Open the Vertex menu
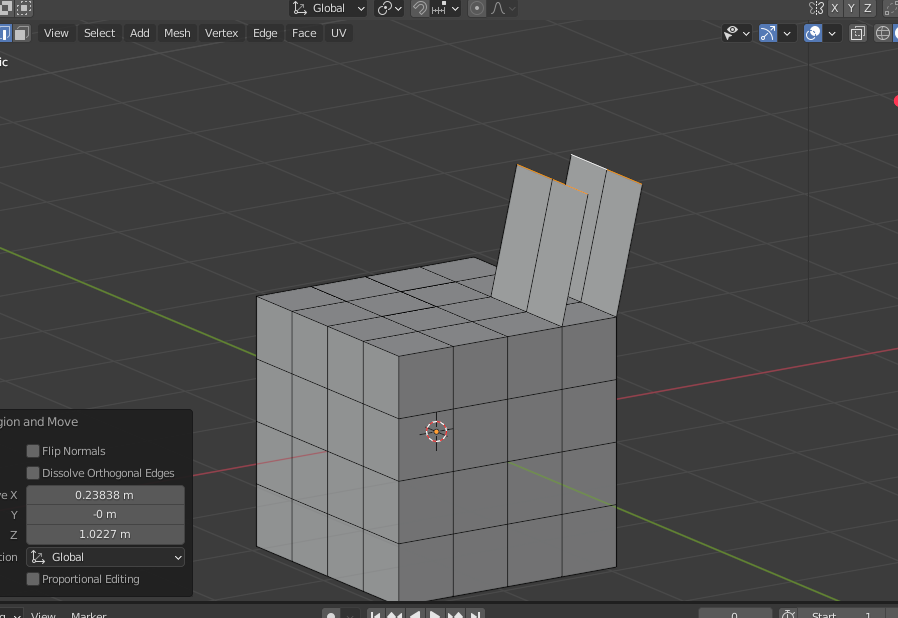 [221, 33]
